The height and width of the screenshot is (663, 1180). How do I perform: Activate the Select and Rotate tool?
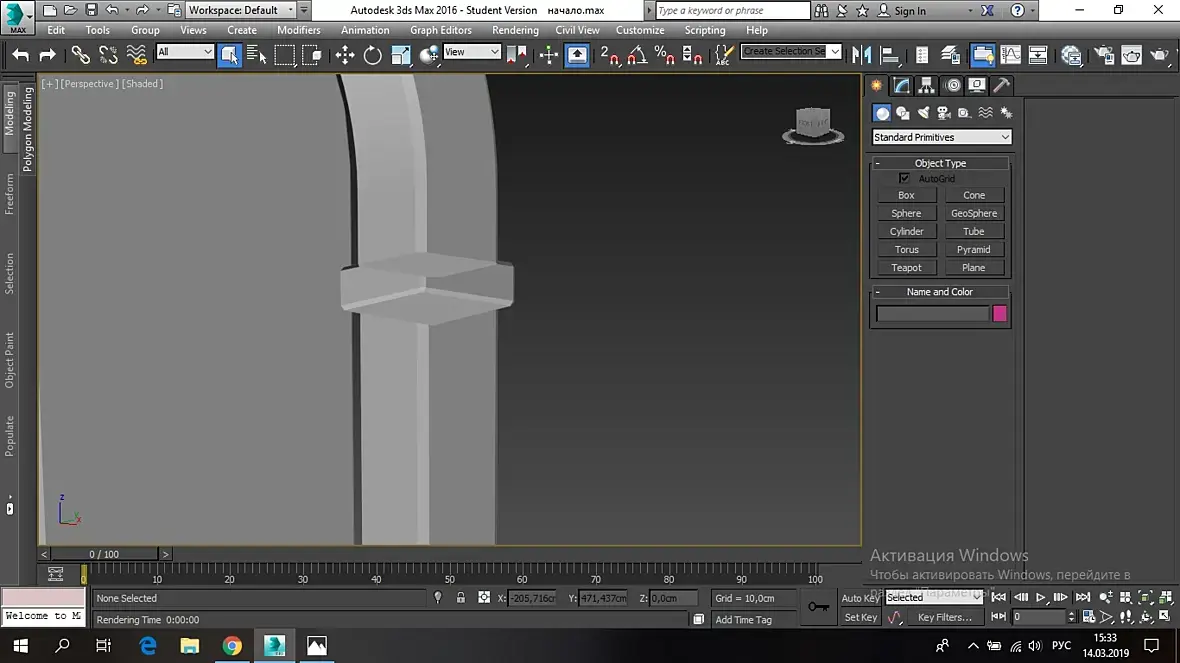pyautogui.click(x=372, y=55)
